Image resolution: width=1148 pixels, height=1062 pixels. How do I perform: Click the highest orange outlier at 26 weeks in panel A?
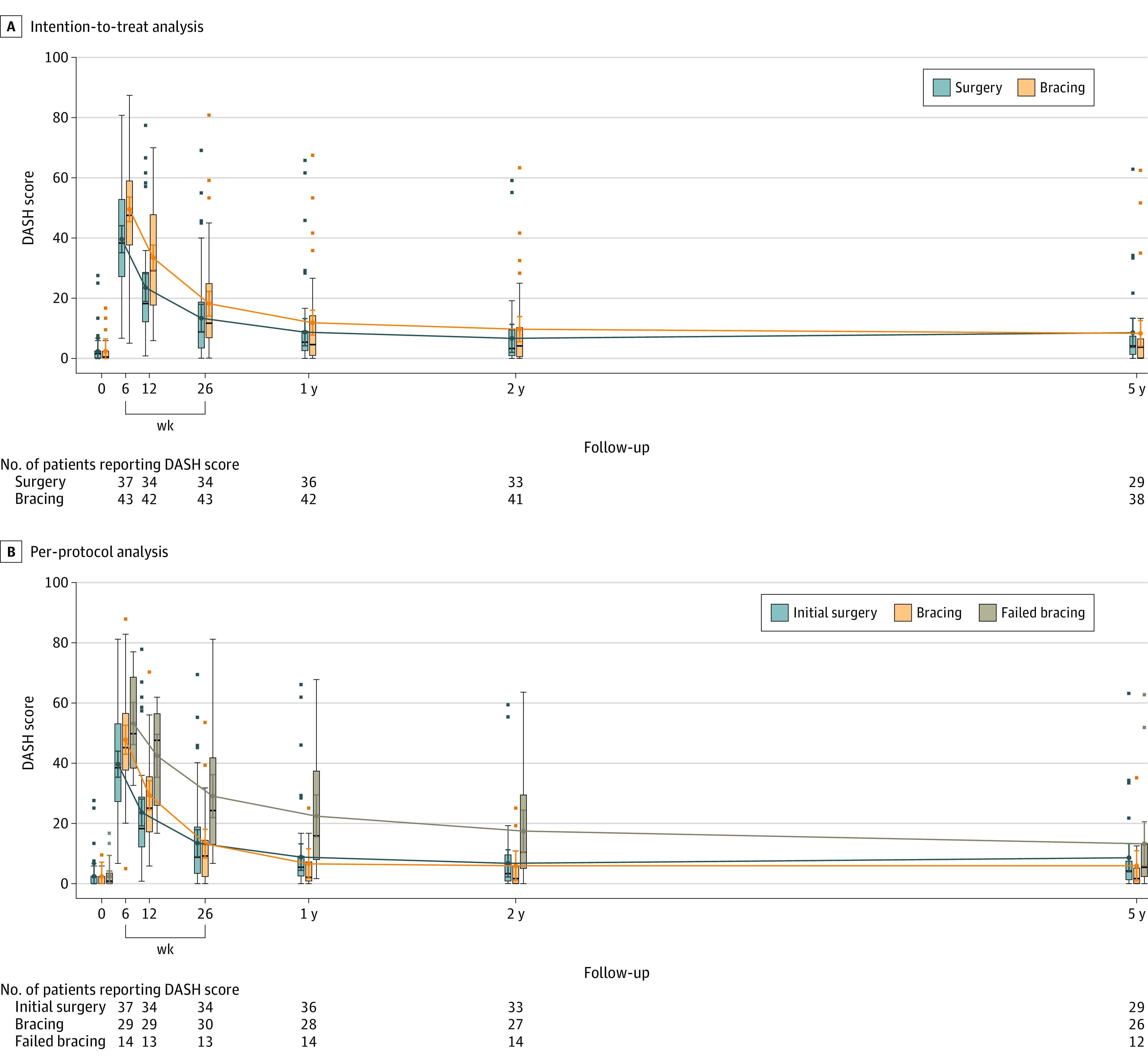pyautogui.click(x=209, y=116)
